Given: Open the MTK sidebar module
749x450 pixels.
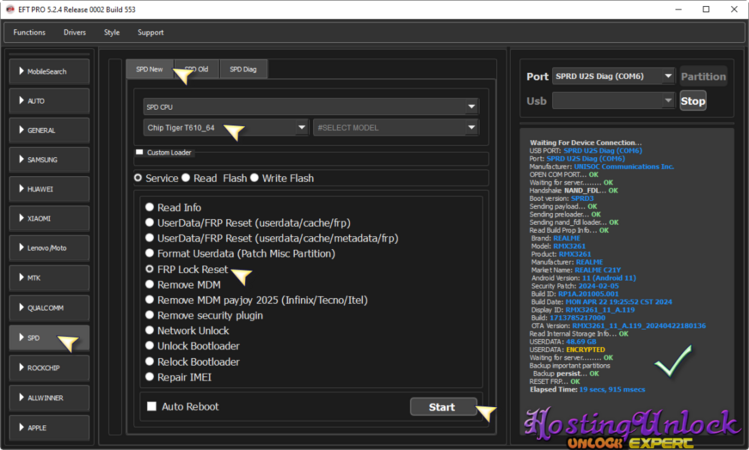Looking at the screenshot, I should 48,277.
